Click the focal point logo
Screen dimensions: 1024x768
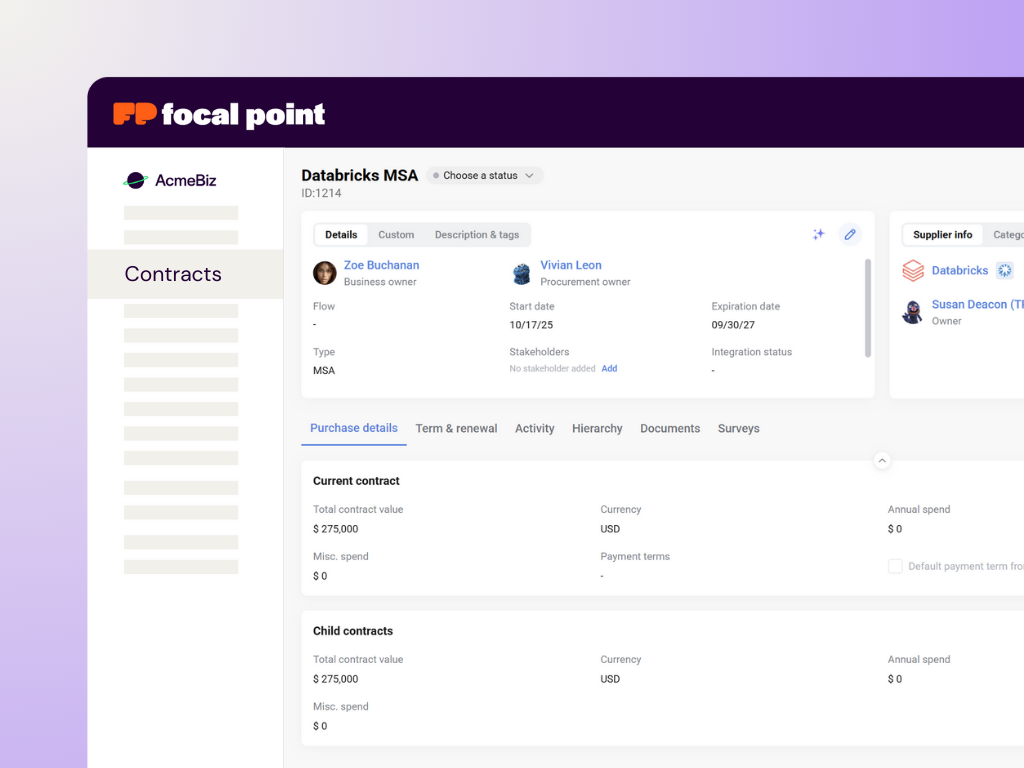click(x=219, y=114)
